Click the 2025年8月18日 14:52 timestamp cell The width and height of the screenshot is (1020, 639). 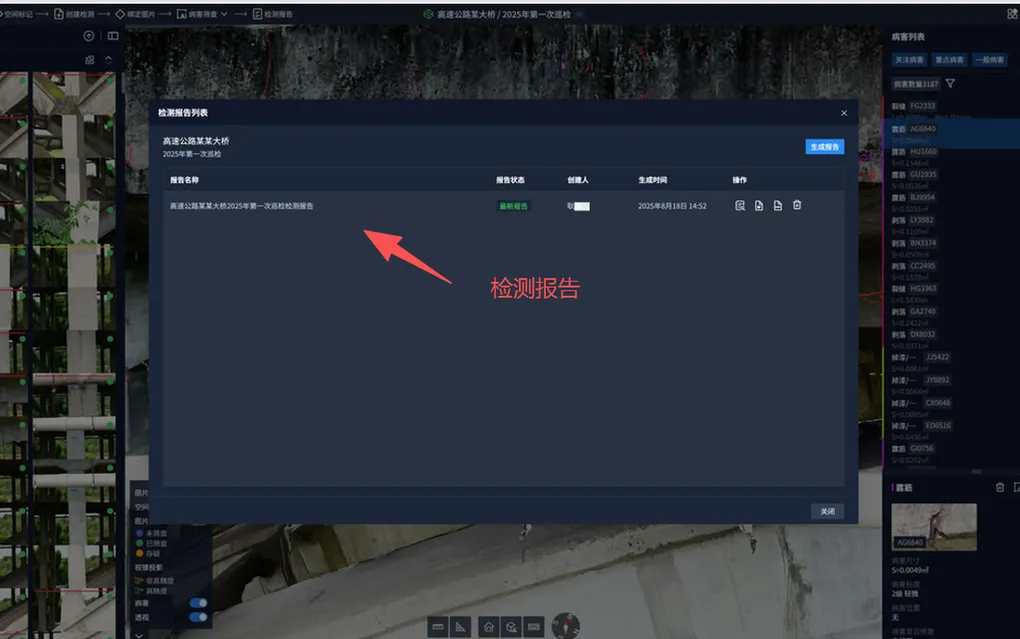pyautogui.click(x=672, y=206)
